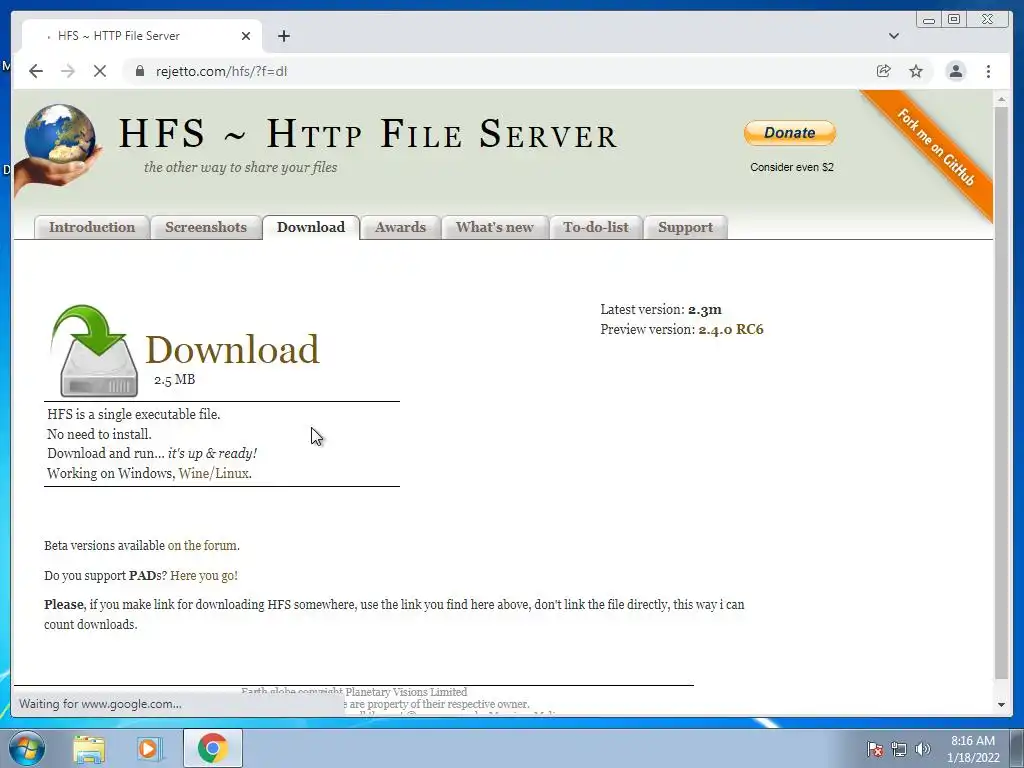
Task: Click the network tray icon
Action: click(899, 749)
